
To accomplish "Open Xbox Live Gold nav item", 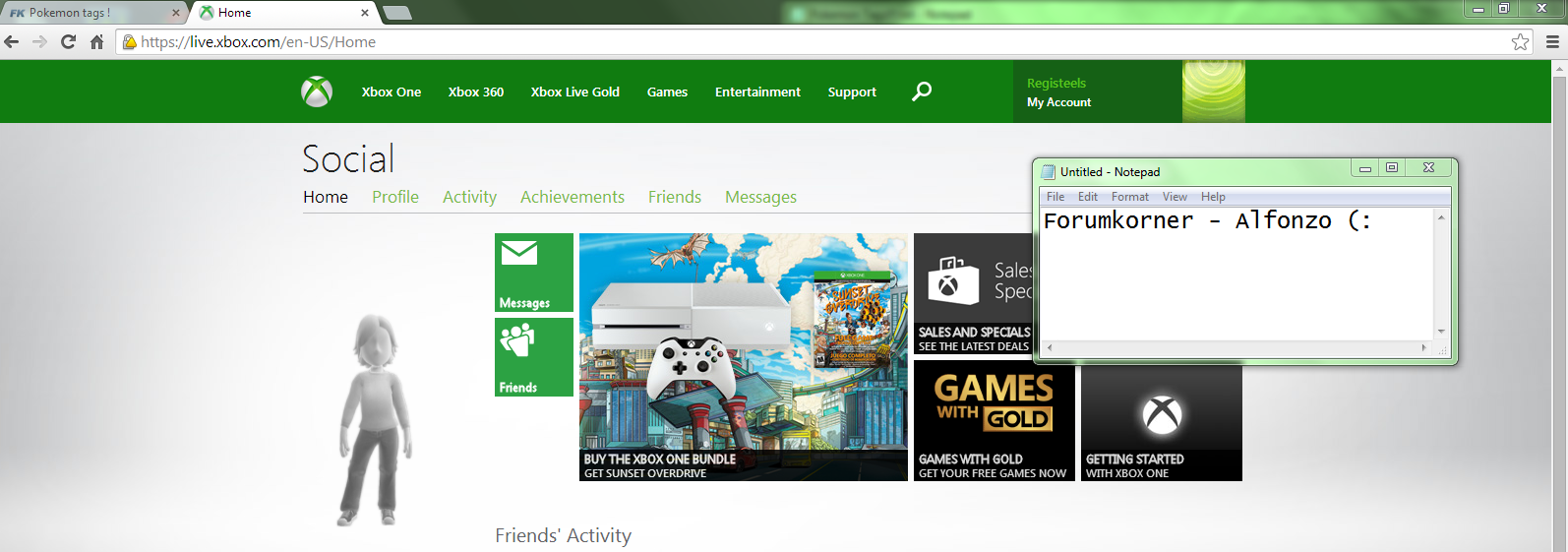I will coord(575,92).
